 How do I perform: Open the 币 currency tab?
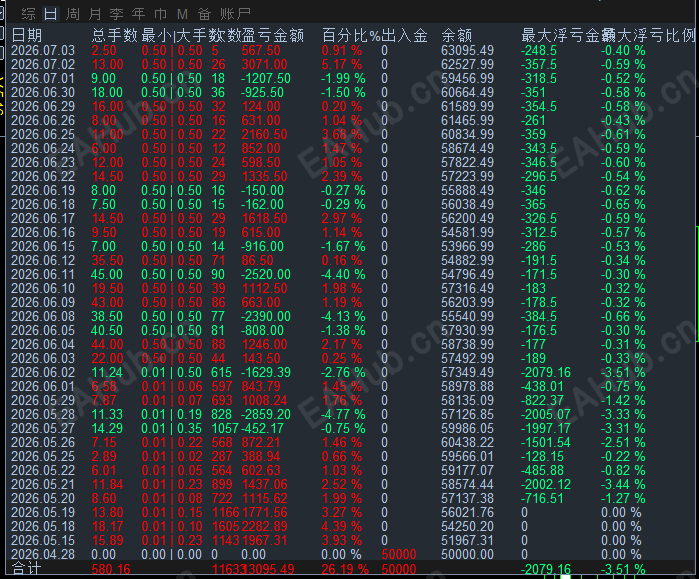click(160, 14)
